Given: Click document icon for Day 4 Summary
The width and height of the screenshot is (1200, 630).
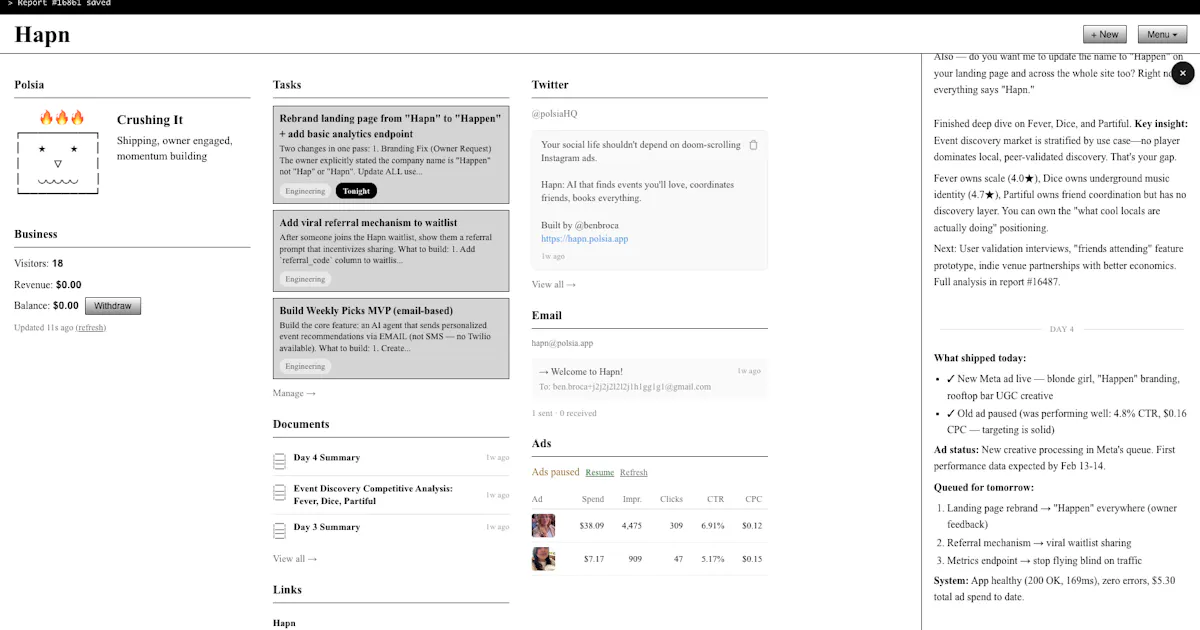Looking at the screenshot, I should tap(280, 462).
